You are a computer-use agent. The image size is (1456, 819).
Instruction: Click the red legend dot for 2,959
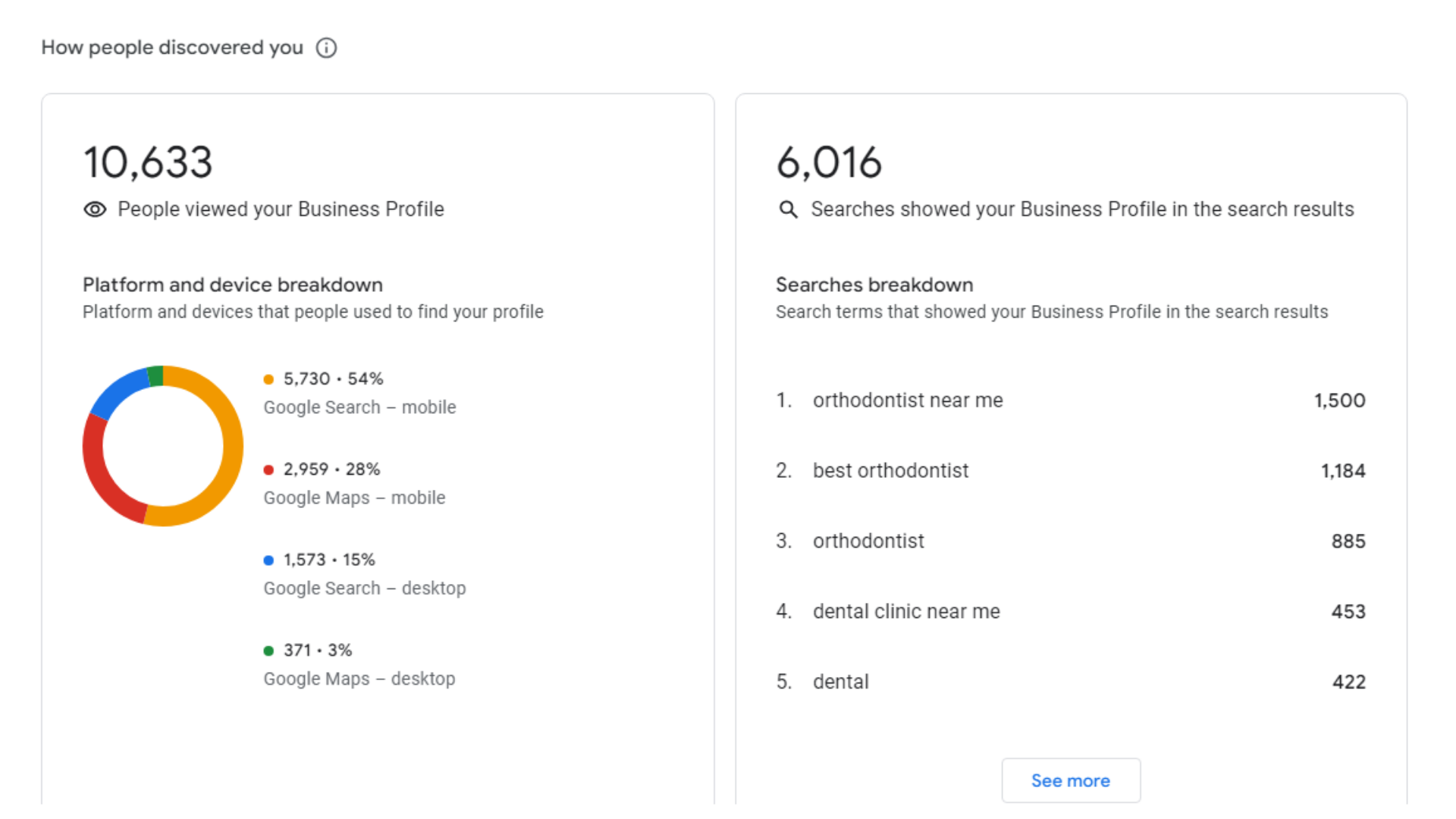[268, 469]
